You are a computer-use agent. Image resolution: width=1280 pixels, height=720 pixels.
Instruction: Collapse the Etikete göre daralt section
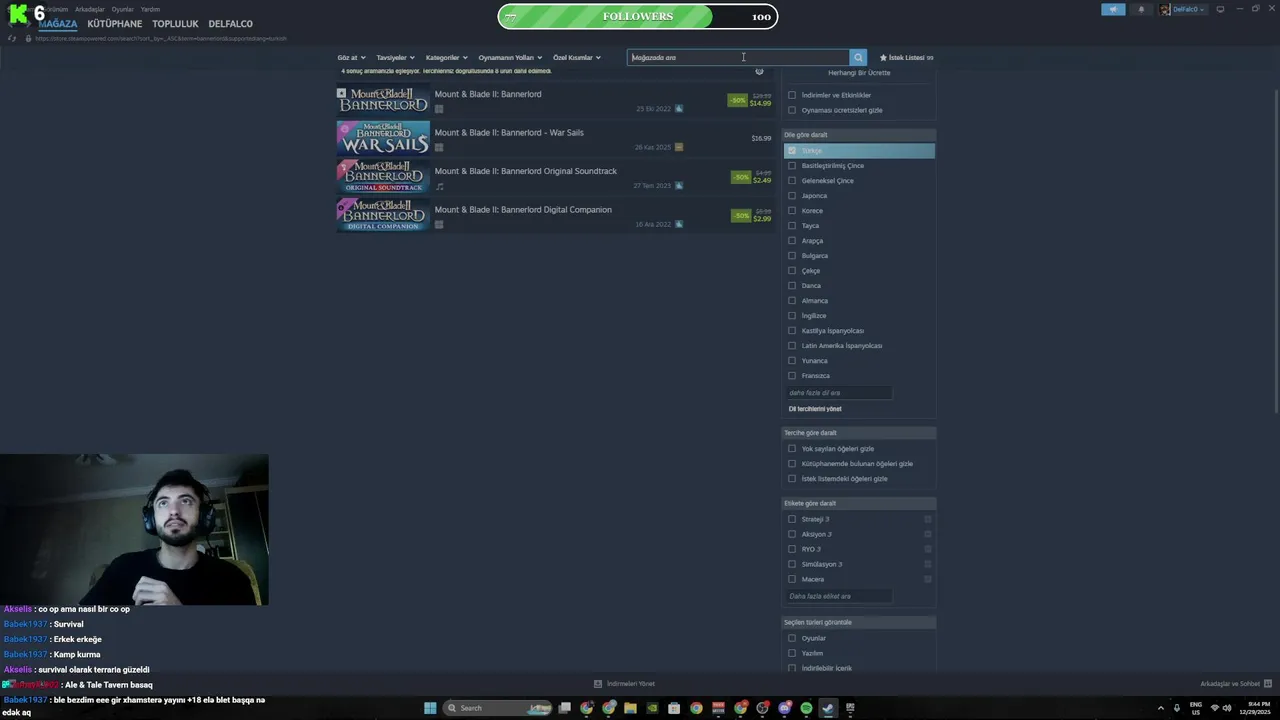859,503
